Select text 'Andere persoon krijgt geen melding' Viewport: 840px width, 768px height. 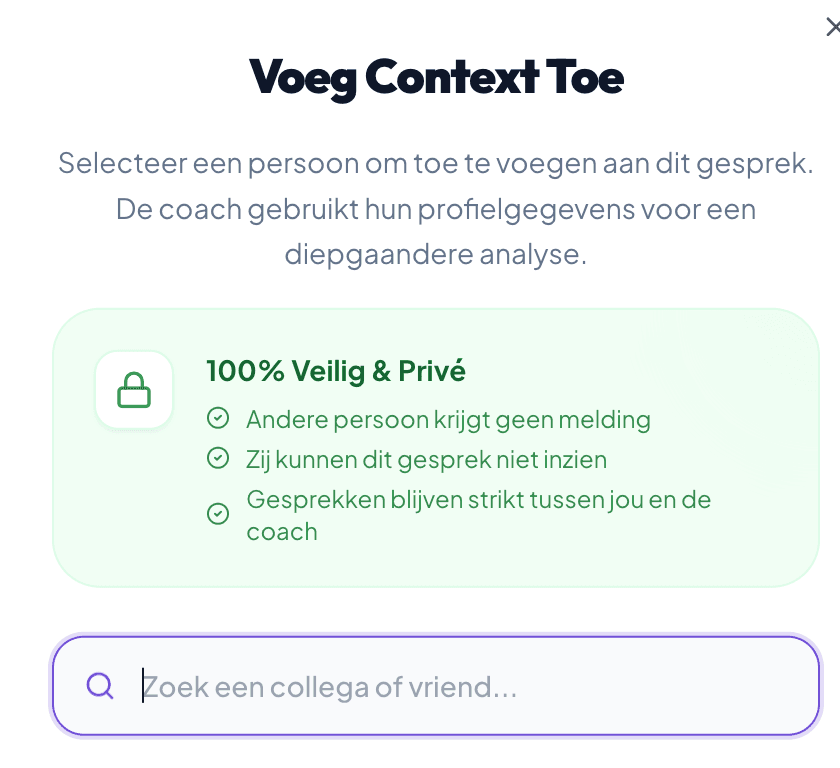click(448, 419)
